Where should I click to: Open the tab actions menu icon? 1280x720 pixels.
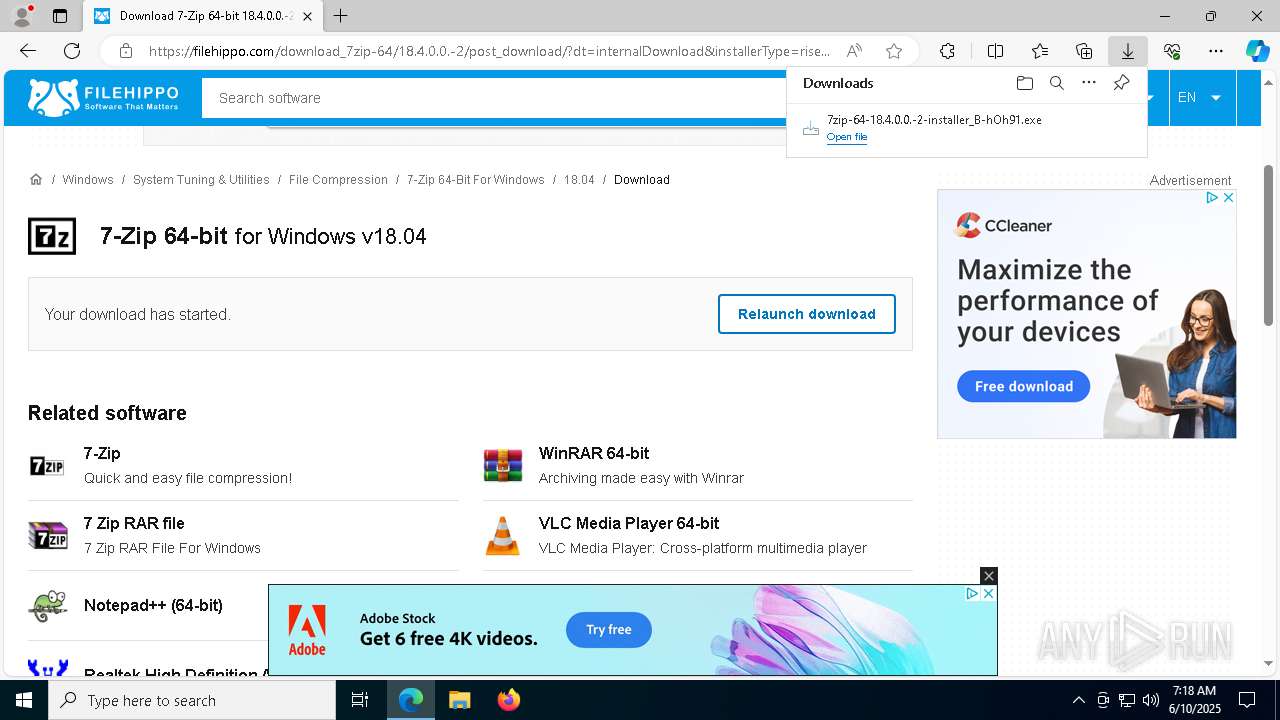(x=60, y=16)
